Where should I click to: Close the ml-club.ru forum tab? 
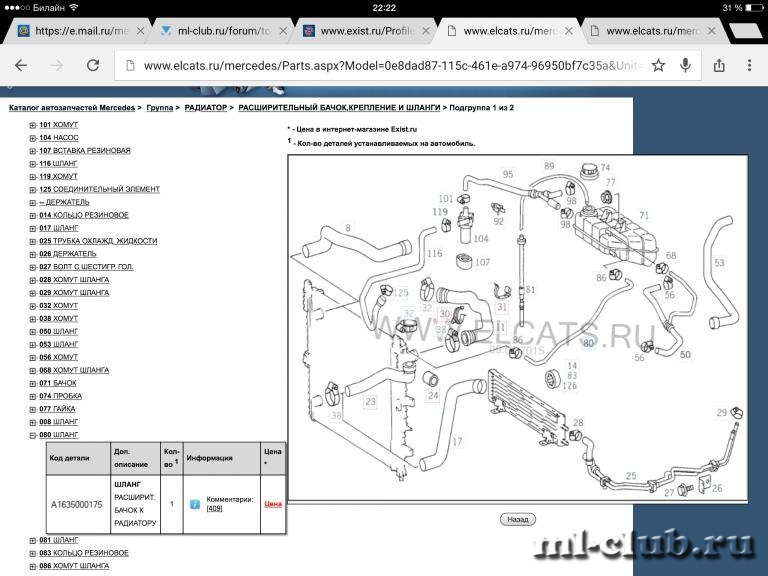pyautogui.click(x=281, y=31)
